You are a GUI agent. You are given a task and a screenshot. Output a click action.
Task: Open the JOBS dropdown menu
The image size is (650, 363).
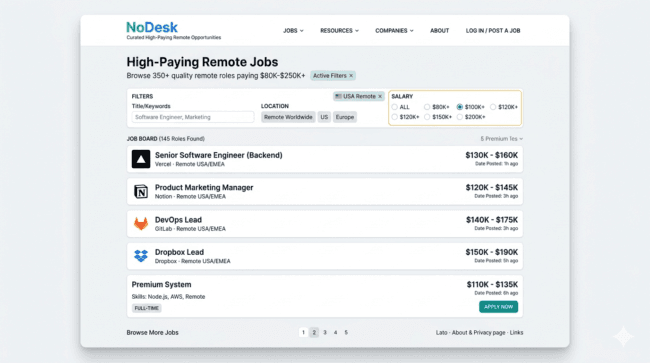click(293, 31)
